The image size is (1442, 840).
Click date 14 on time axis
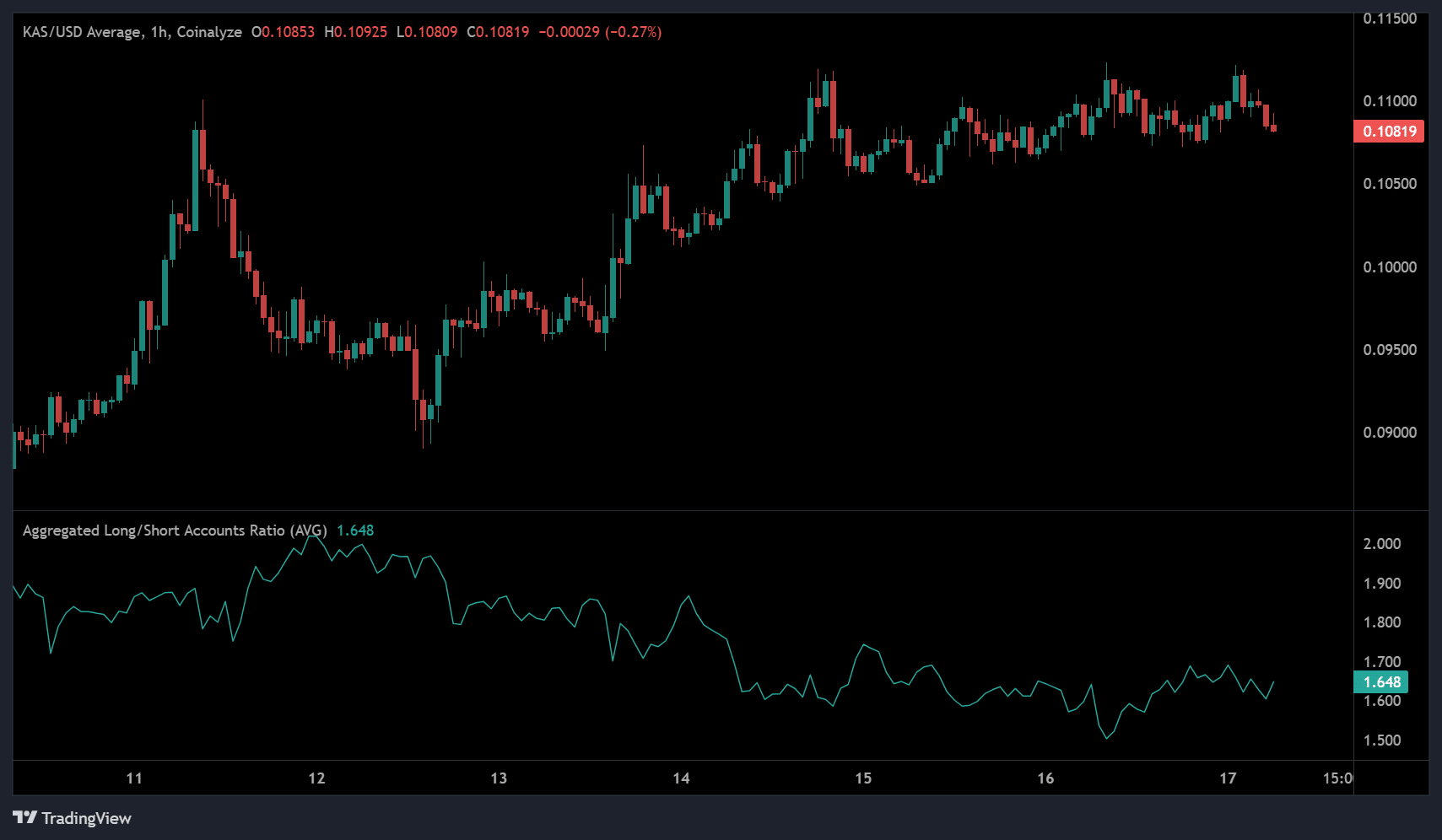click(x=681, y=778)
